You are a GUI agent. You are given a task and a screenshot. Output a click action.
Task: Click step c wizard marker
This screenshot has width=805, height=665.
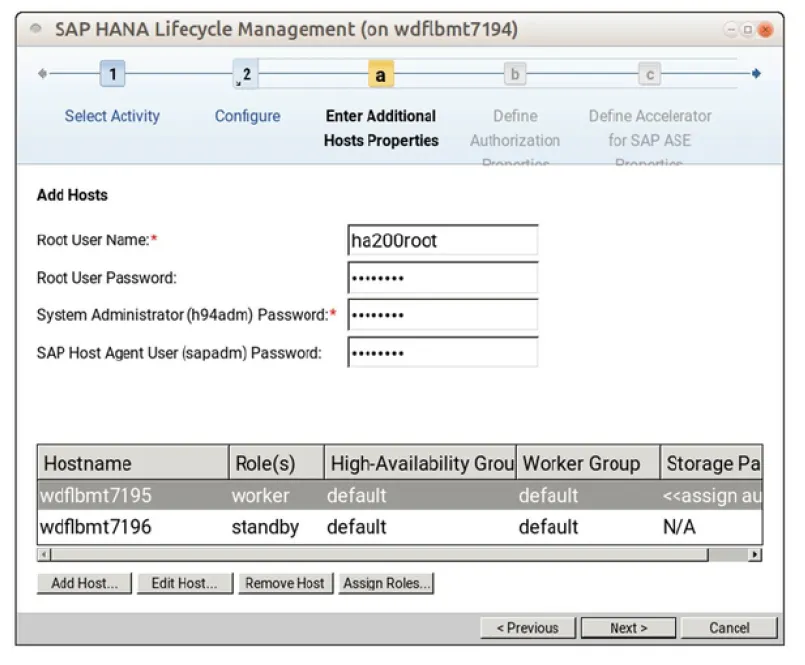click(x=649, y=74)
